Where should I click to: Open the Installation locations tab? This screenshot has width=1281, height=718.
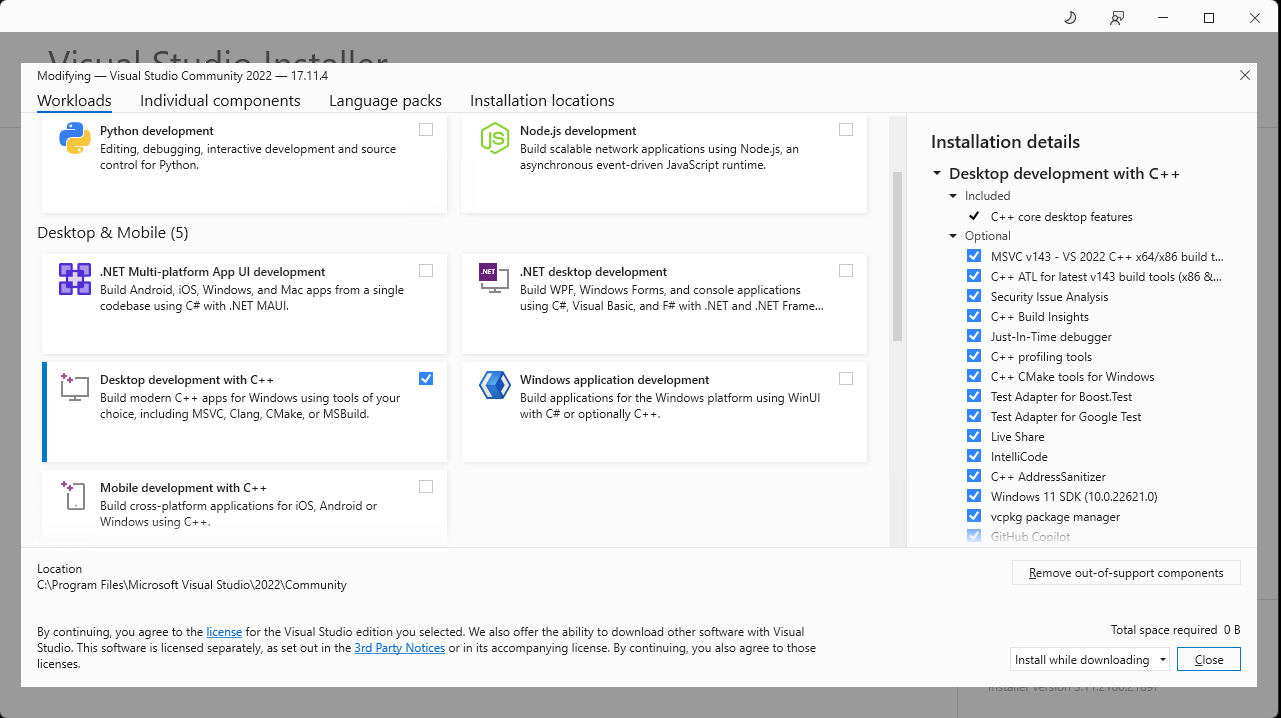pos(542,100)
